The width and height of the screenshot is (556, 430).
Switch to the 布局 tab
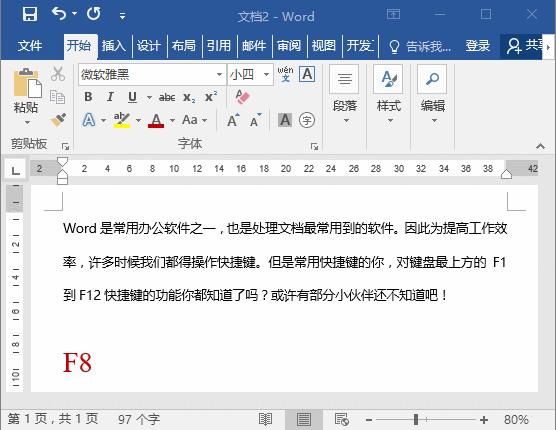(184, 46)
